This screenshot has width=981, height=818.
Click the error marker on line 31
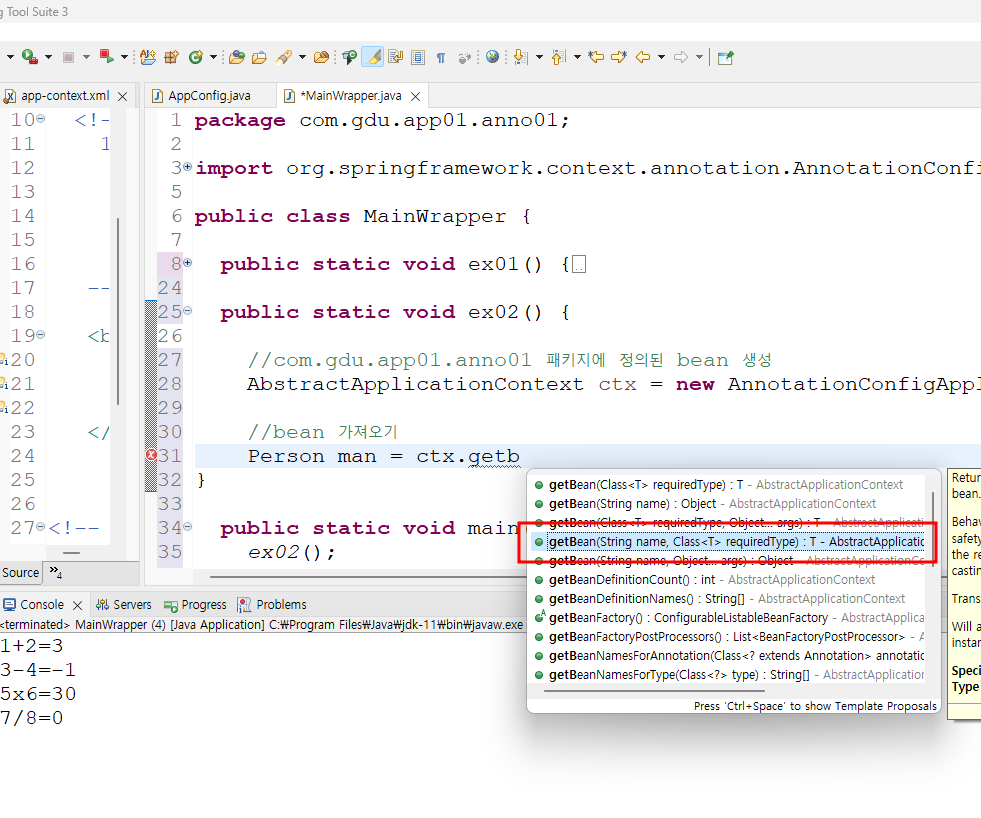[x=151, y=455]
